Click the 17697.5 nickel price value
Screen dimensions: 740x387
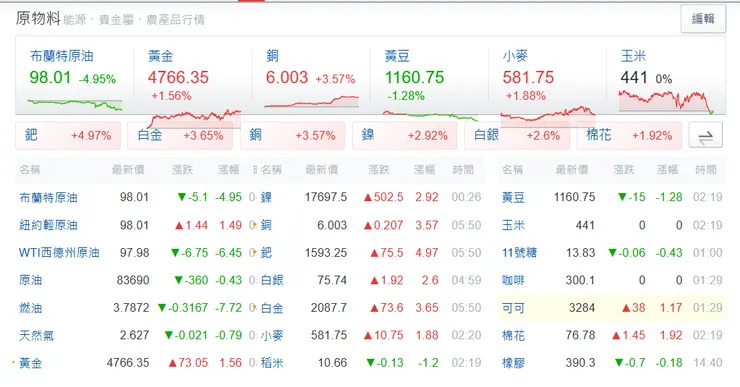(326, 197)
